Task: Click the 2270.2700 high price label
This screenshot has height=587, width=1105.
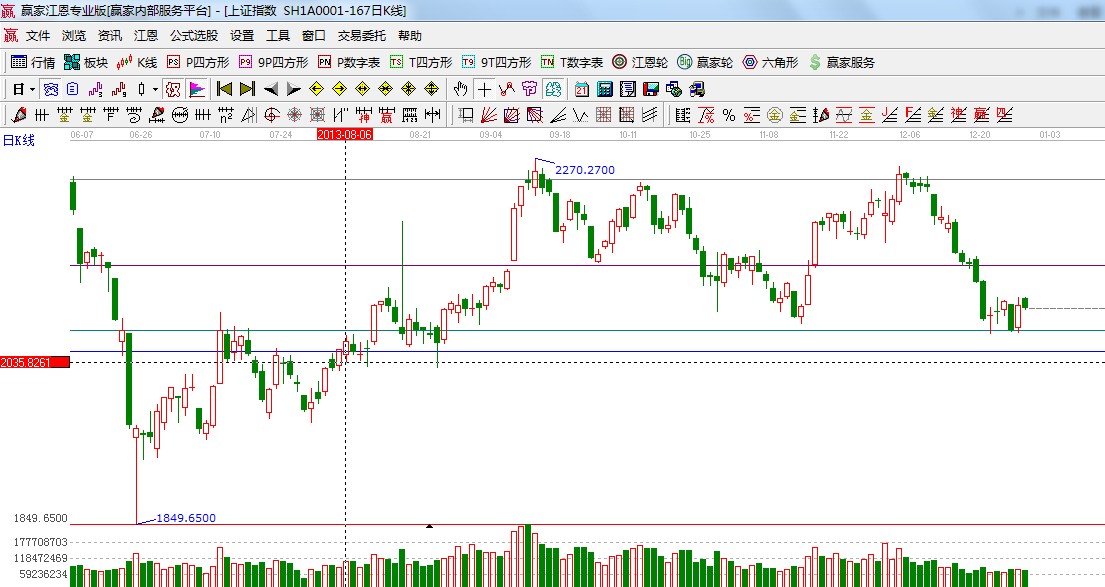Action: pos(584,170)
